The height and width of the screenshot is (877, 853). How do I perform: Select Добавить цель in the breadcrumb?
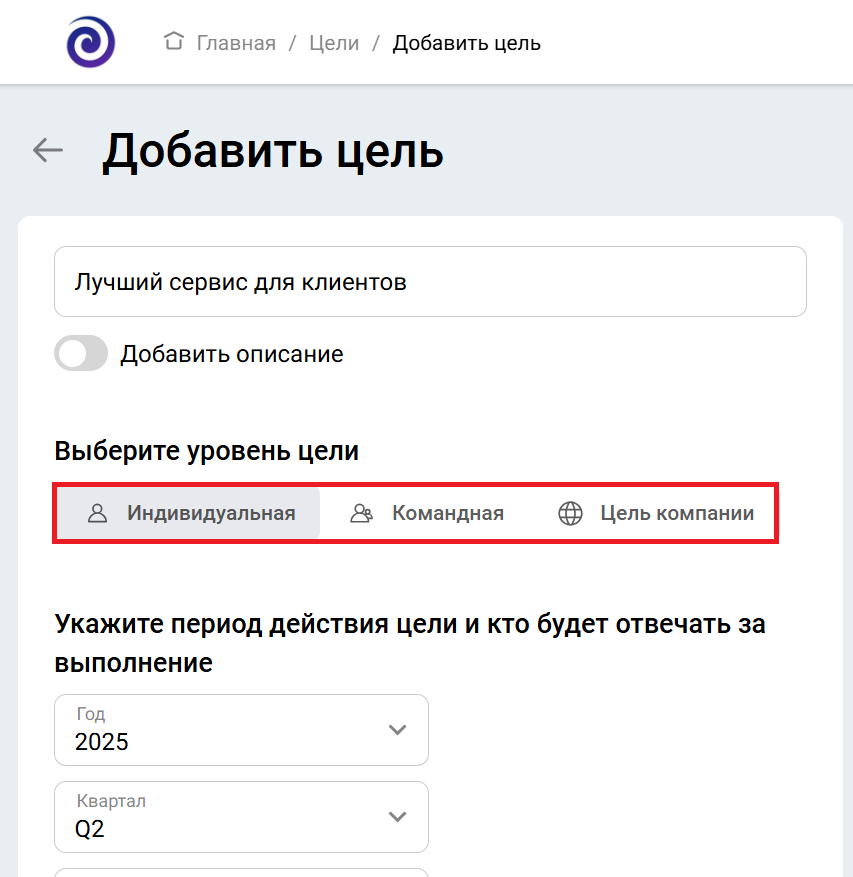pos(466,42)
